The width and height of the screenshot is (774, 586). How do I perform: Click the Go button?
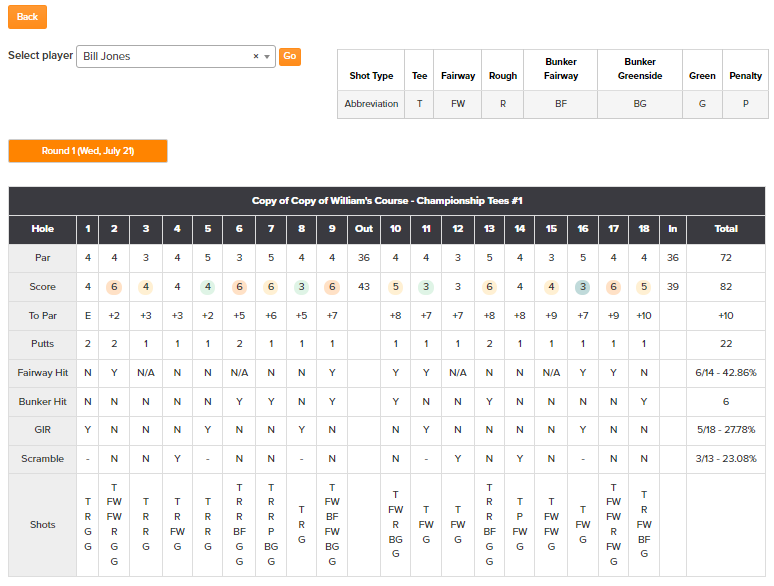[x=290, y=56]
